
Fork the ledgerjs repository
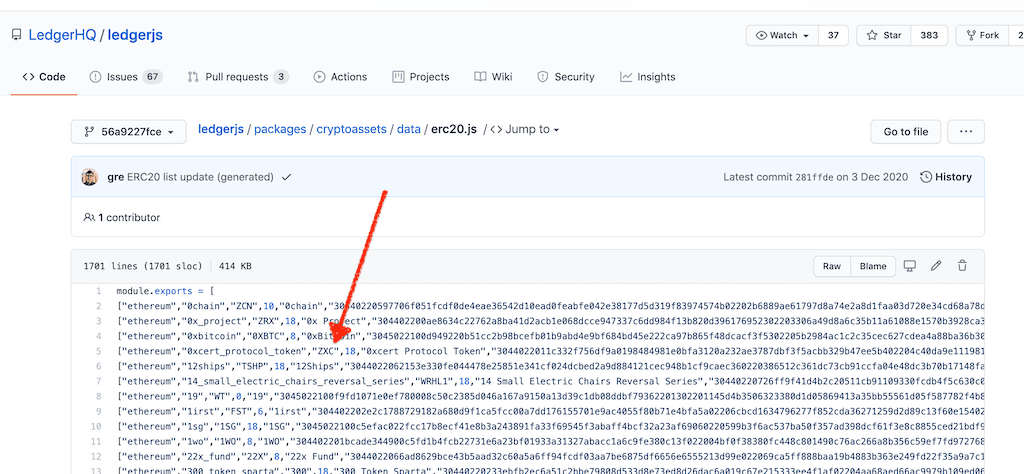[983, 35]
